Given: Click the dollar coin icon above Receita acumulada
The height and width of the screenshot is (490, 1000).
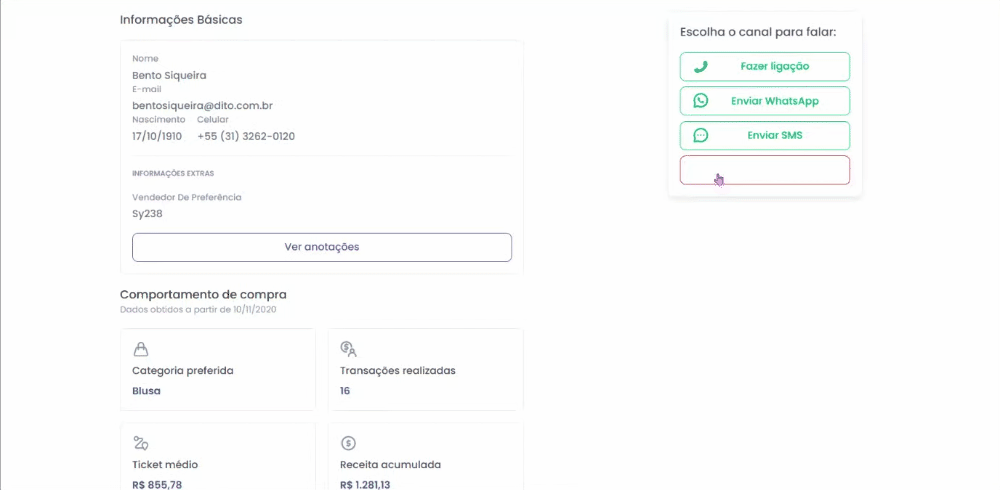Looking at the screenshot, I should [x=348, y=443].
